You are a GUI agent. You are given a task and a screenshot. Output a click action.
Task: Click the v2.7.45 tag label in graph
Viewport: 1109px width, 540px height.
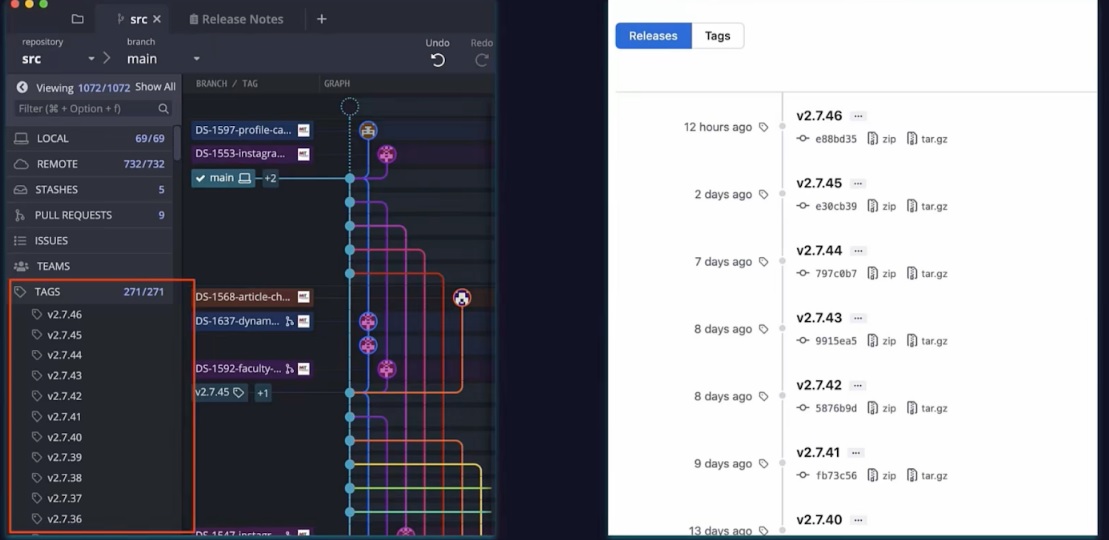tap(220, 392)
